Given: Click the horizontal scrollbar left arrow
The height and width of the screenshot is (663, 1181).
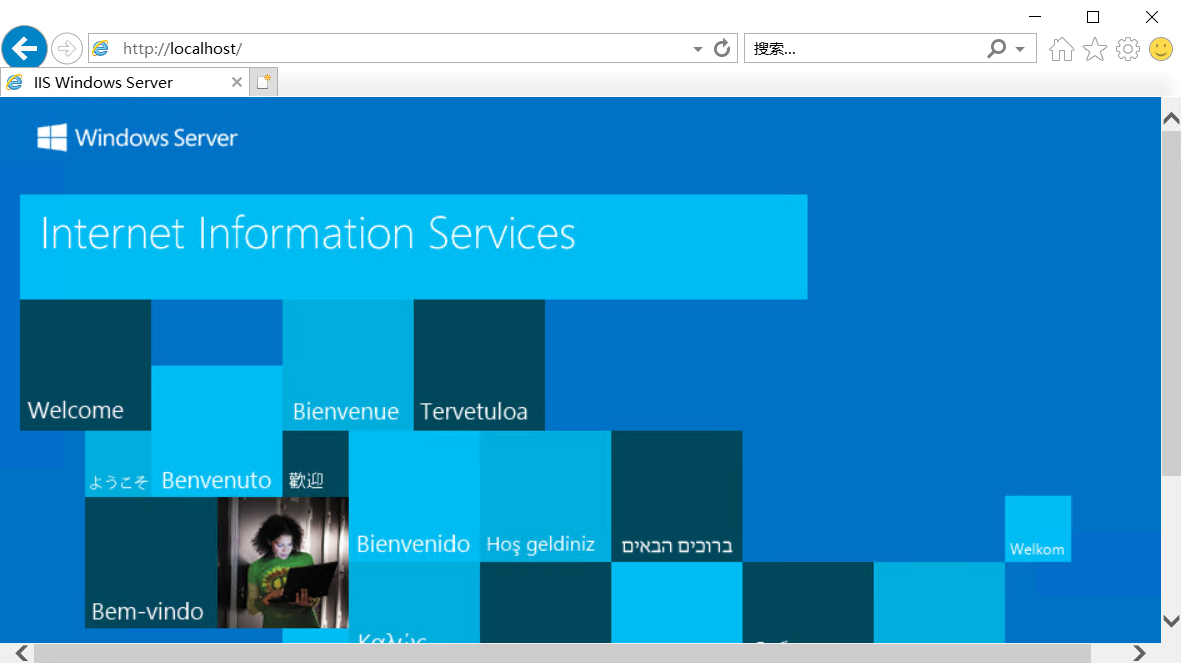Looking at the screenshot, I should pyautogui.click(x=22, y=652).
